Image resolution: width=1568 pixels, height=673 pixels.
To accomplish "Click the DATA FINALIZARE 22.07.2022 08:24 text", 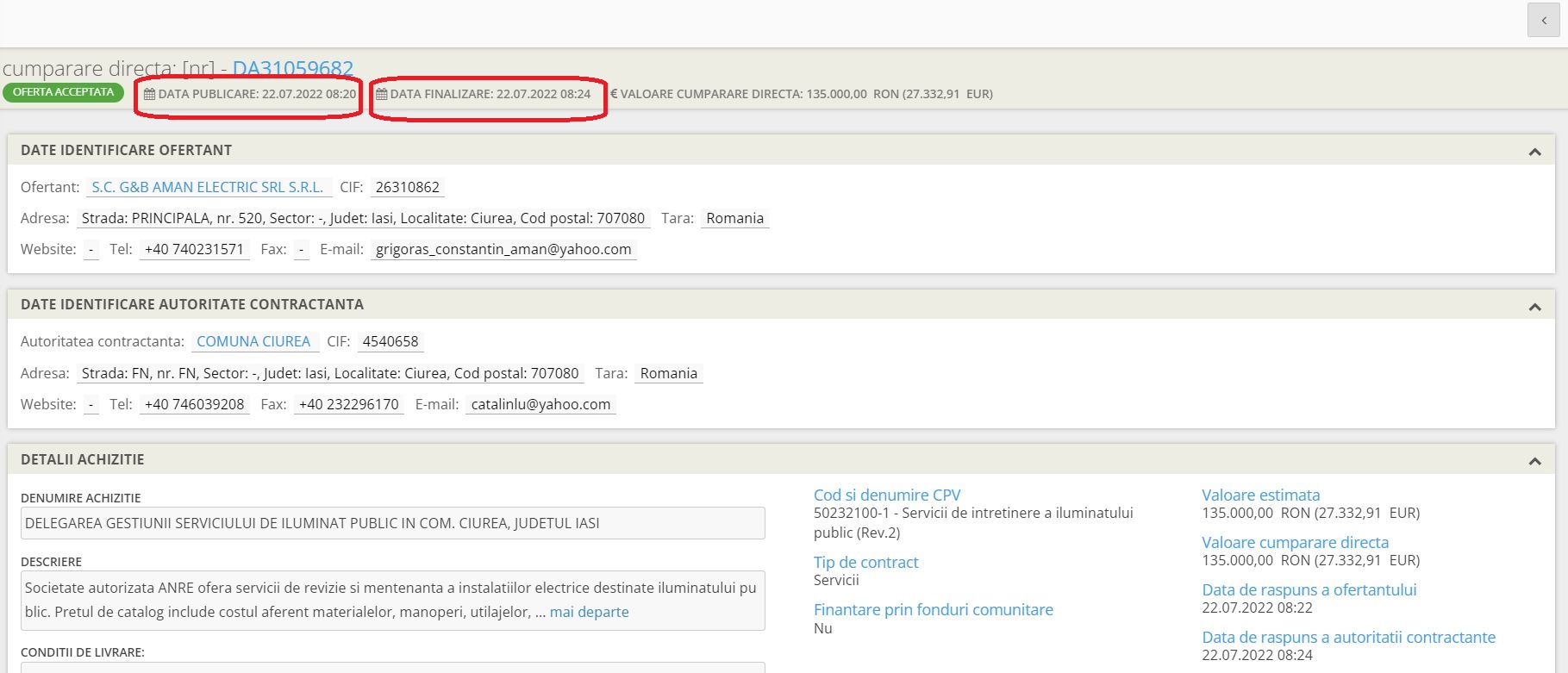I will click(490, 94).
